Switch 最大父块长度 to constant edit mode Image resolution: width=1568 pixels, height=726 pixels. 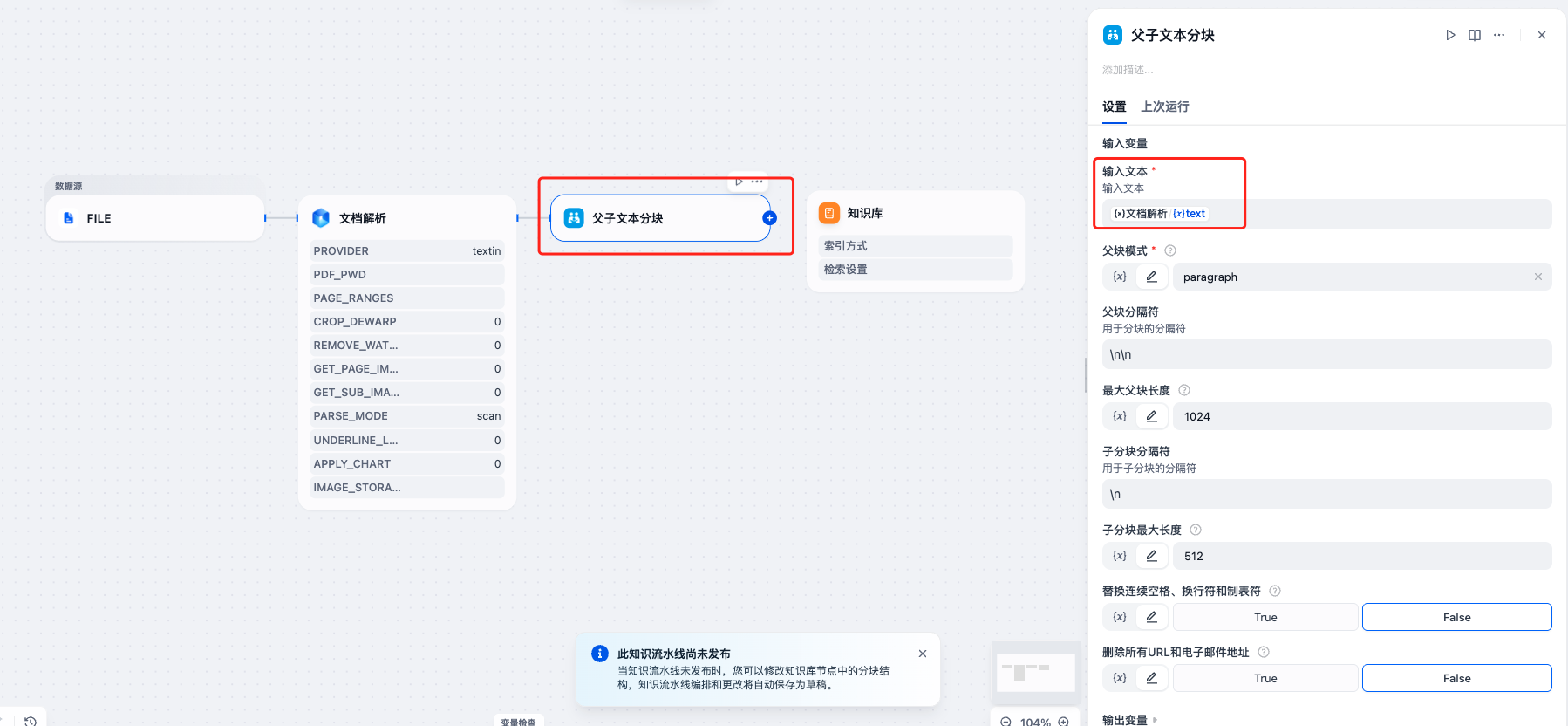(x=1152, y=416)
